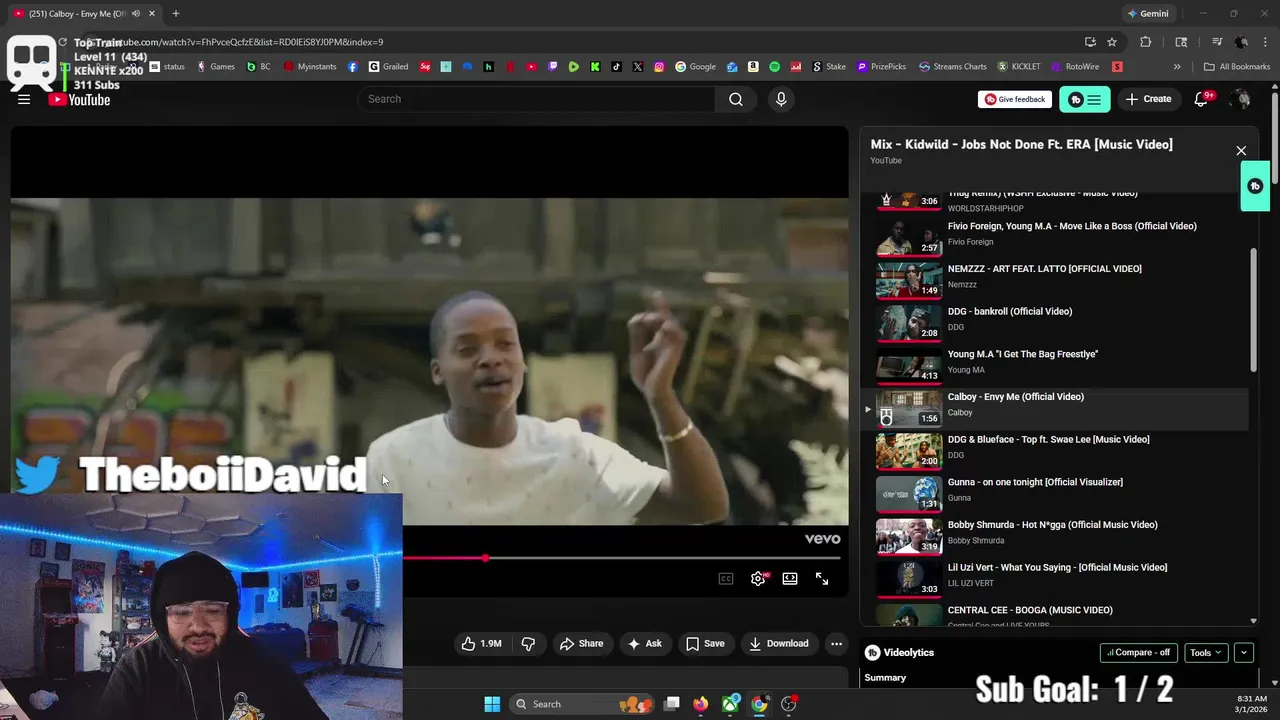
Task: Share the video via Share button
Action: point(581,643)
